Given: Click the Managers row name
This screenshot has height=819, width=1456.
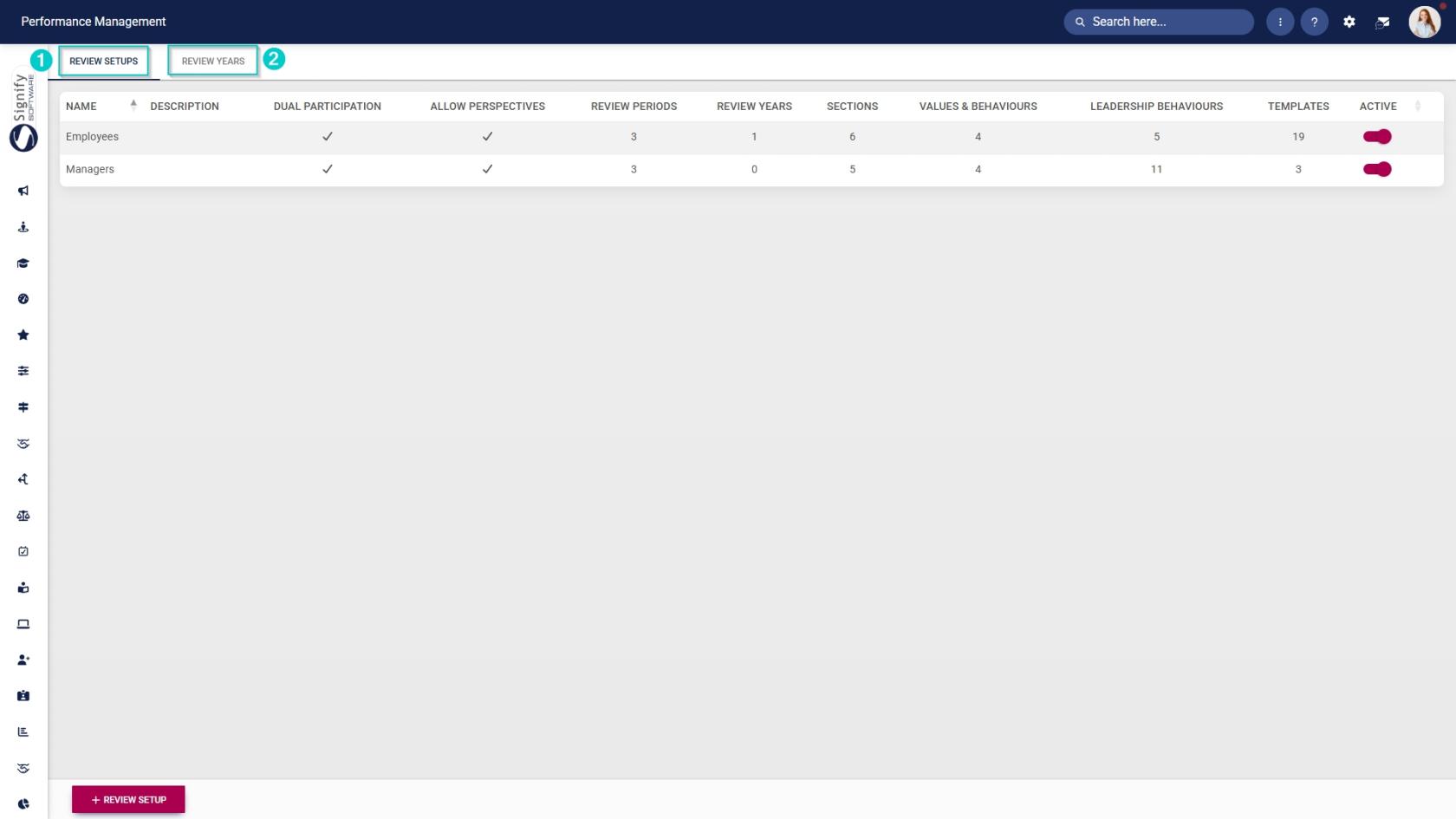Looking at the screenshot, I should (90, 169).
